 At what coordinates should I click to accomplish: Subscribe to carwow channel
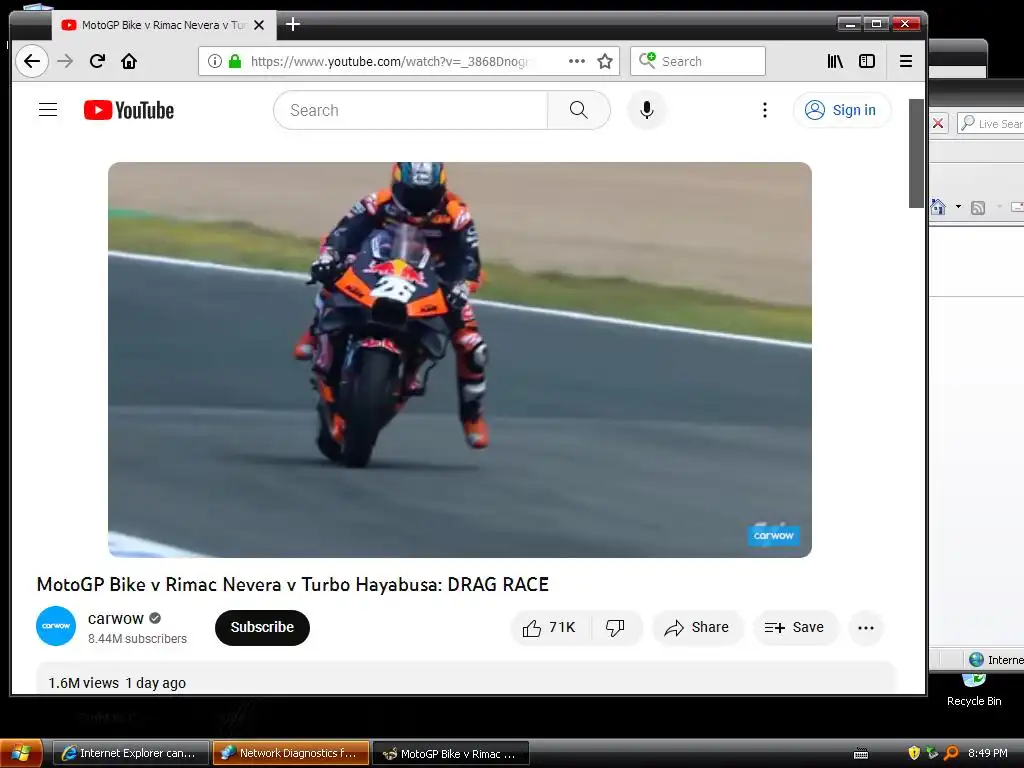[262, 628]
